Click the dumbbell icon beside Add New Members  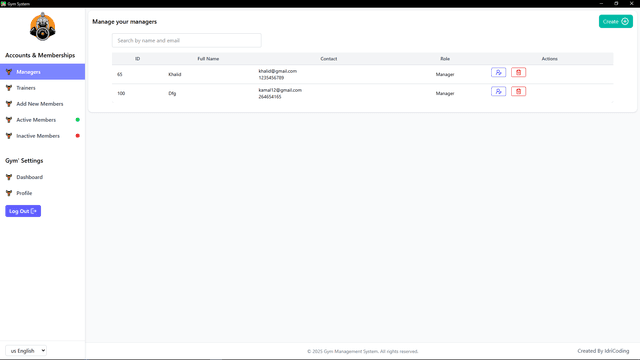pyautogui.click(x=9, y=104)
